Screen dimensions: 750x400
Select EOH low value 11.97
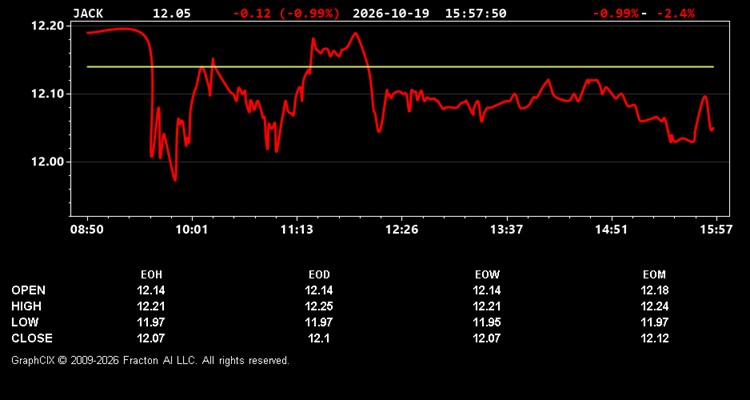[x=151, y=322]
